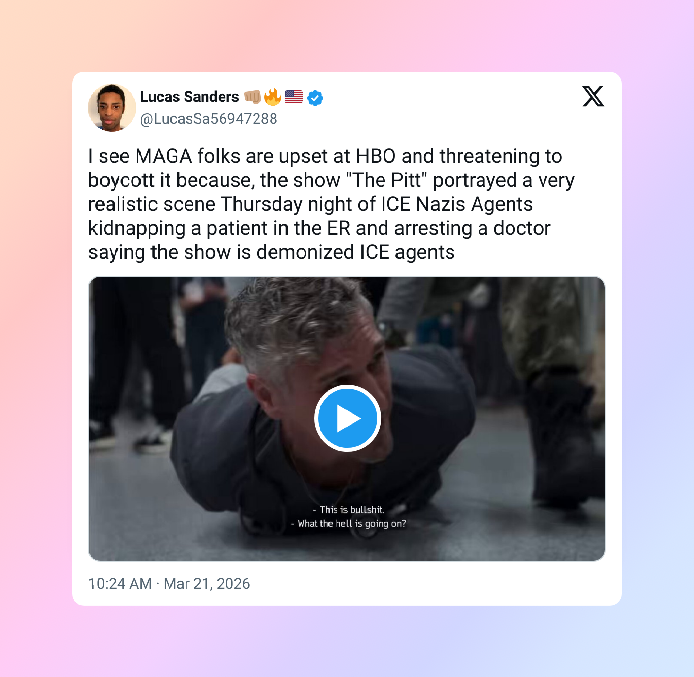Click "demonized ICE agents" in the last line

[x=355, y=252]
